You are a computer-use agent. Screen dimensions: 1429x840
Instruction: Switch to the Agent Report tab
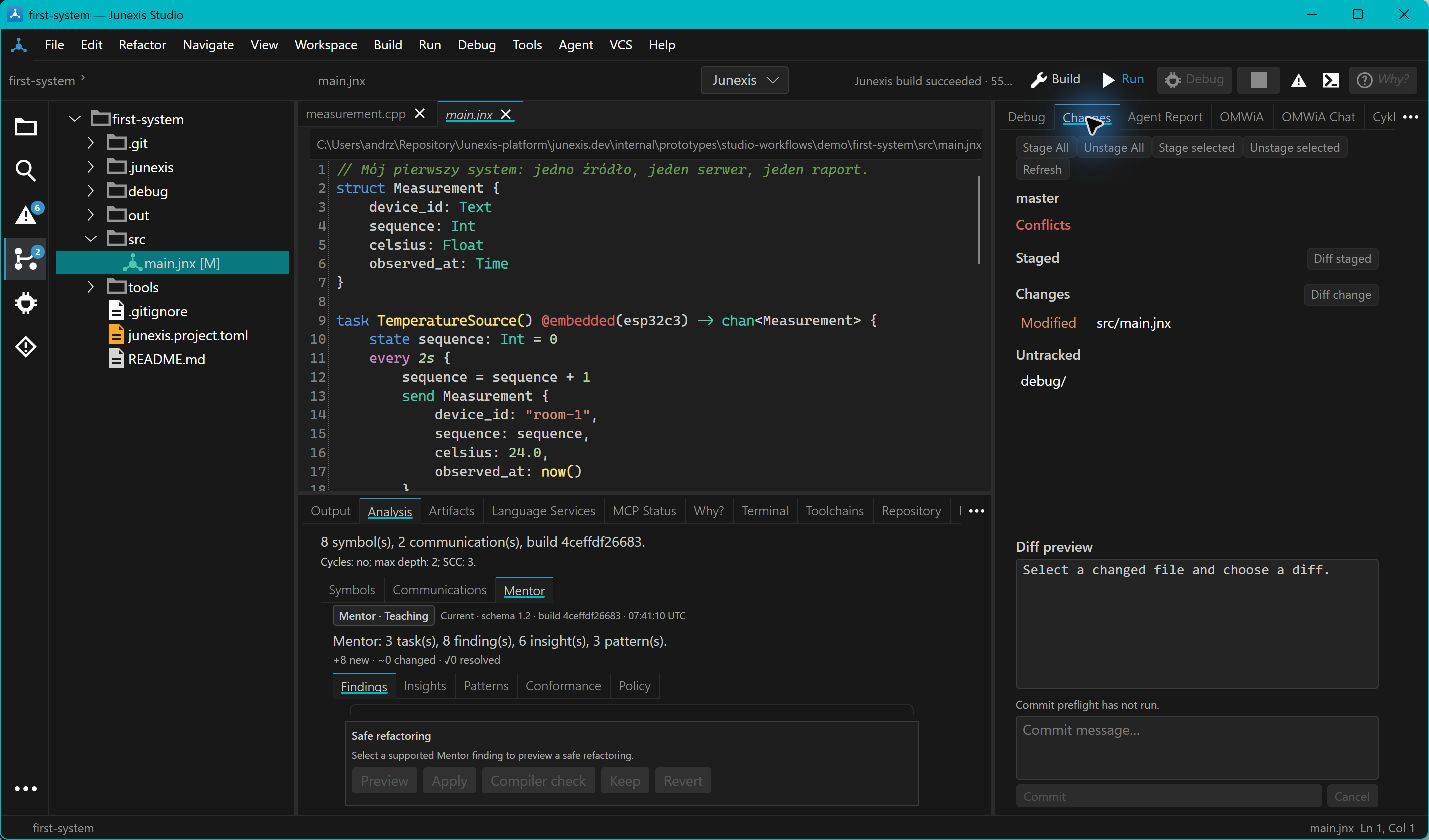pos(1164,117)
